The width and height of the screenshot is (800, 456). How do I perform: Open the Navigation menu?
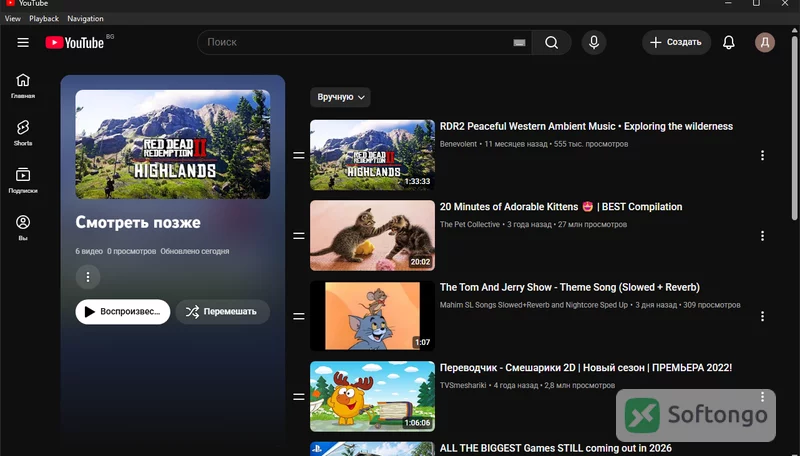pyautogui.click(x=85, y=18)
